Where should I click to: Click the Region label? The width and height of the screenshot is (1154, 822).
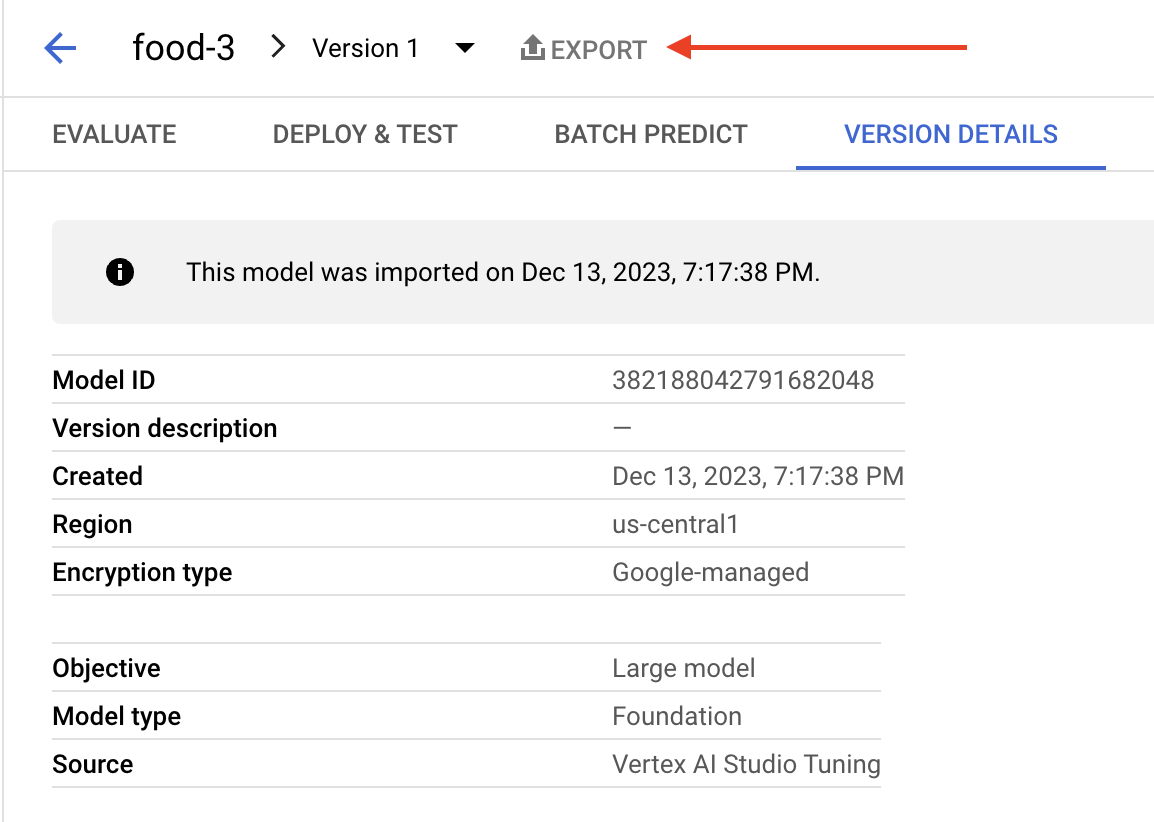tap(92, 525)
